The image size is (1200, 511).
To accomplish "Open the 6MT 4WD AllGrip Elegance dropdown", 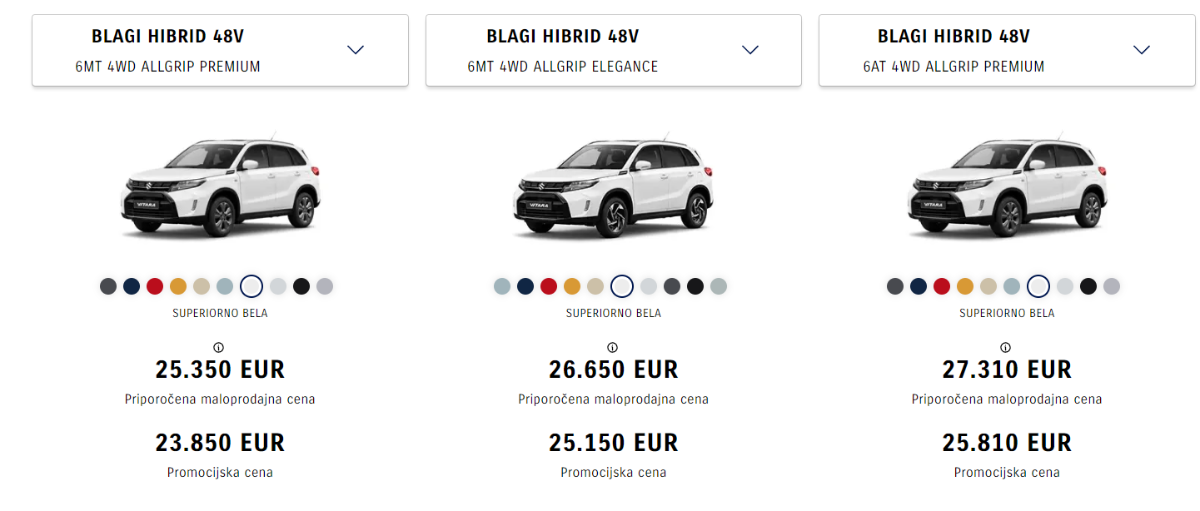I will 750,50.
